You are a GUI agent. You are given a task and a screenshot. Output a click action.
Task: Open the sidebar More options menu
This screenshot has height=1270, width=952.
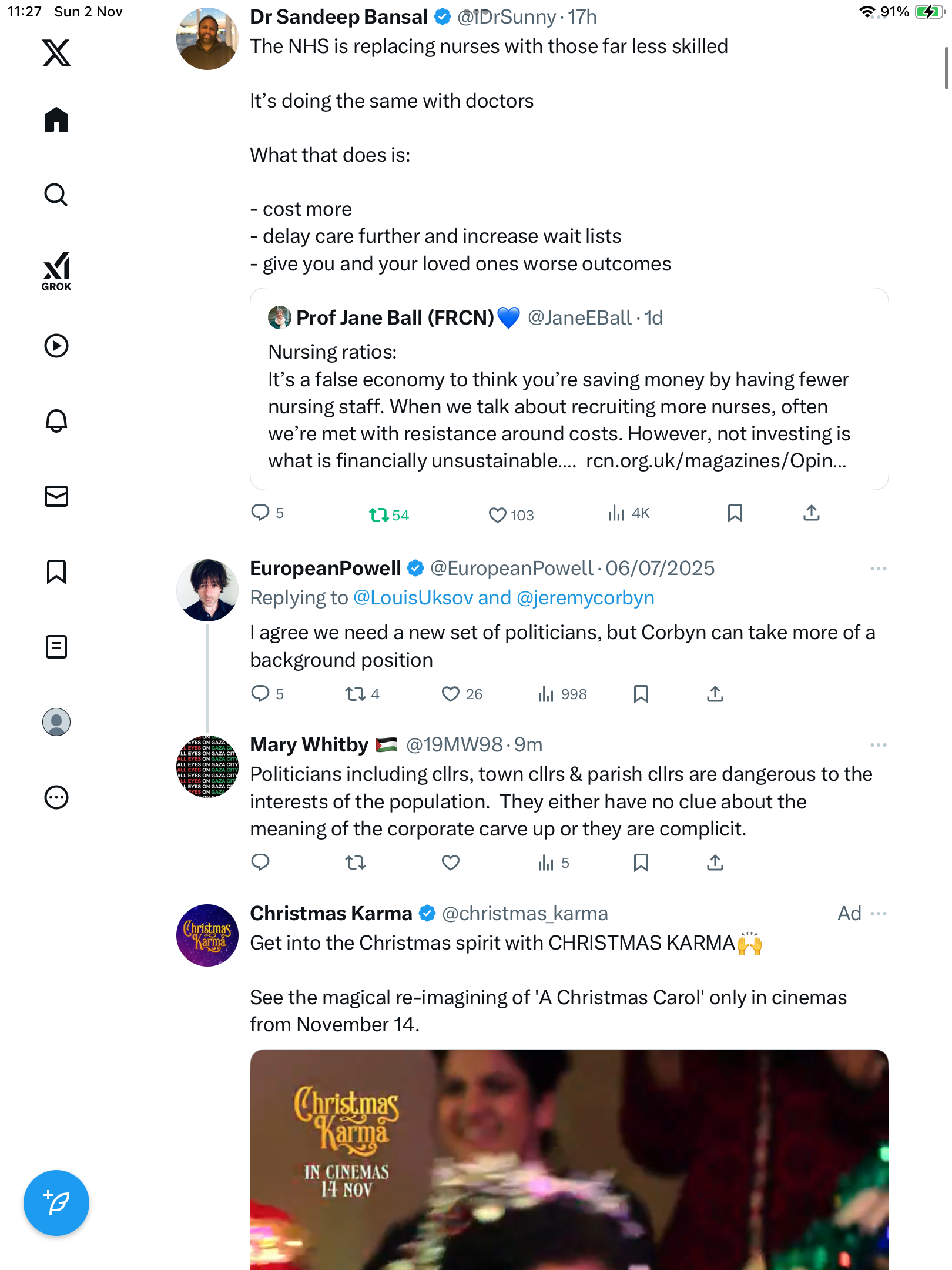click(x=56, y=797)
